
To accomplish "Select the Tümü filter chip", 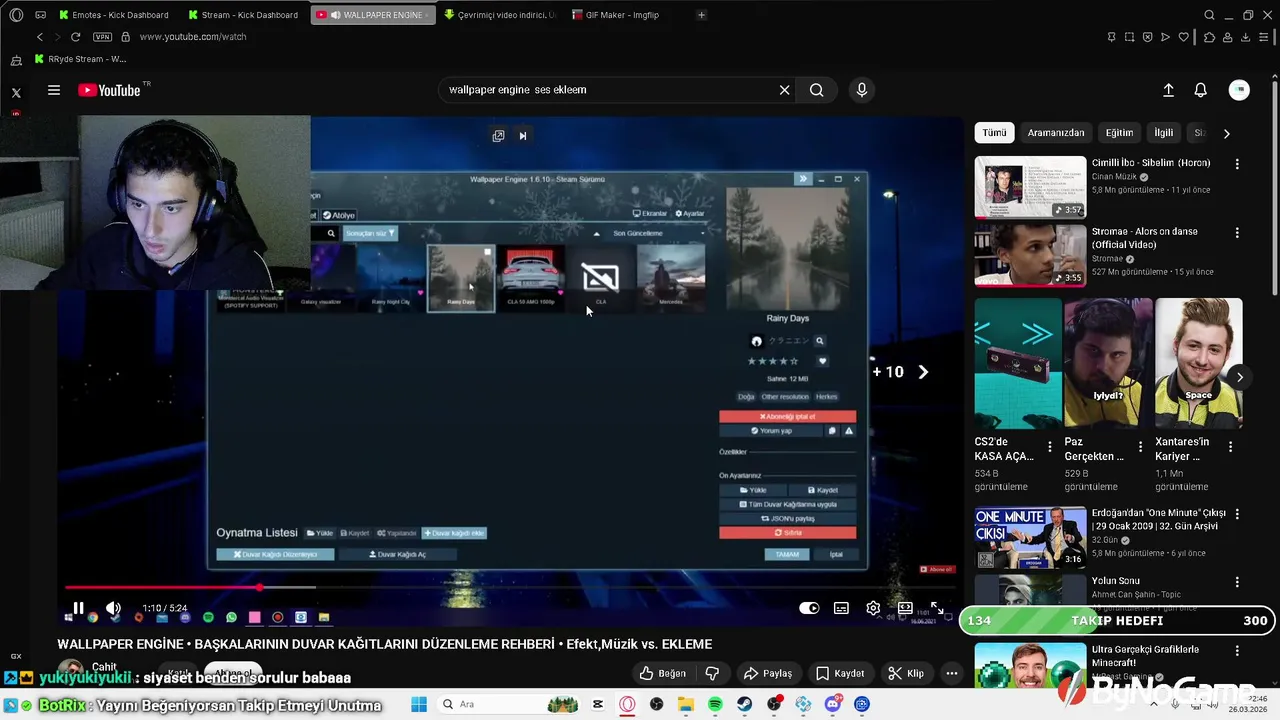I will (995, 133).
